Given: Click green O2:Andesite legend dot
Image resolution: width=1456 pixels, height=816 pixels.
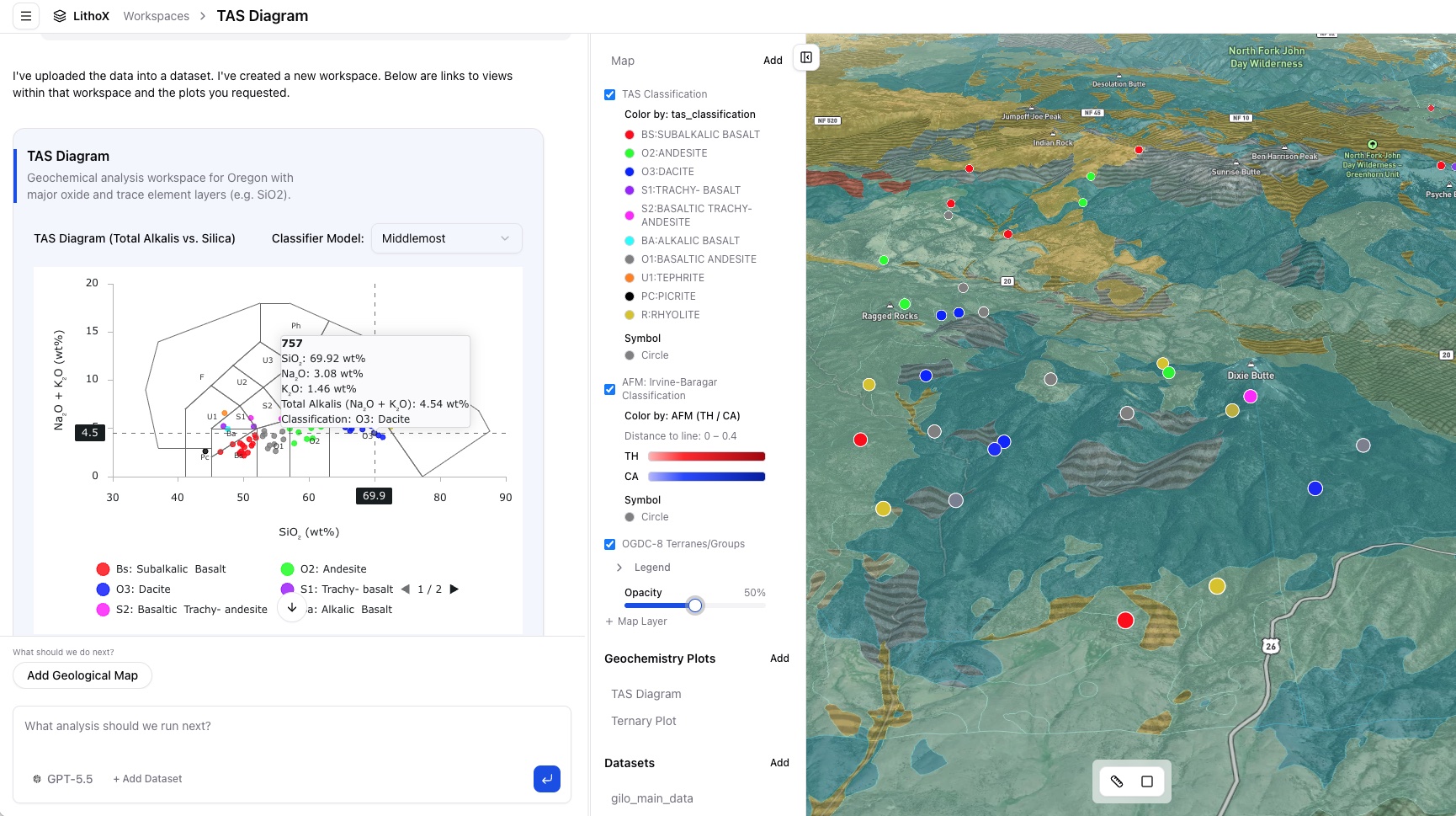Looking at the screenshot, I should (629, 153).
